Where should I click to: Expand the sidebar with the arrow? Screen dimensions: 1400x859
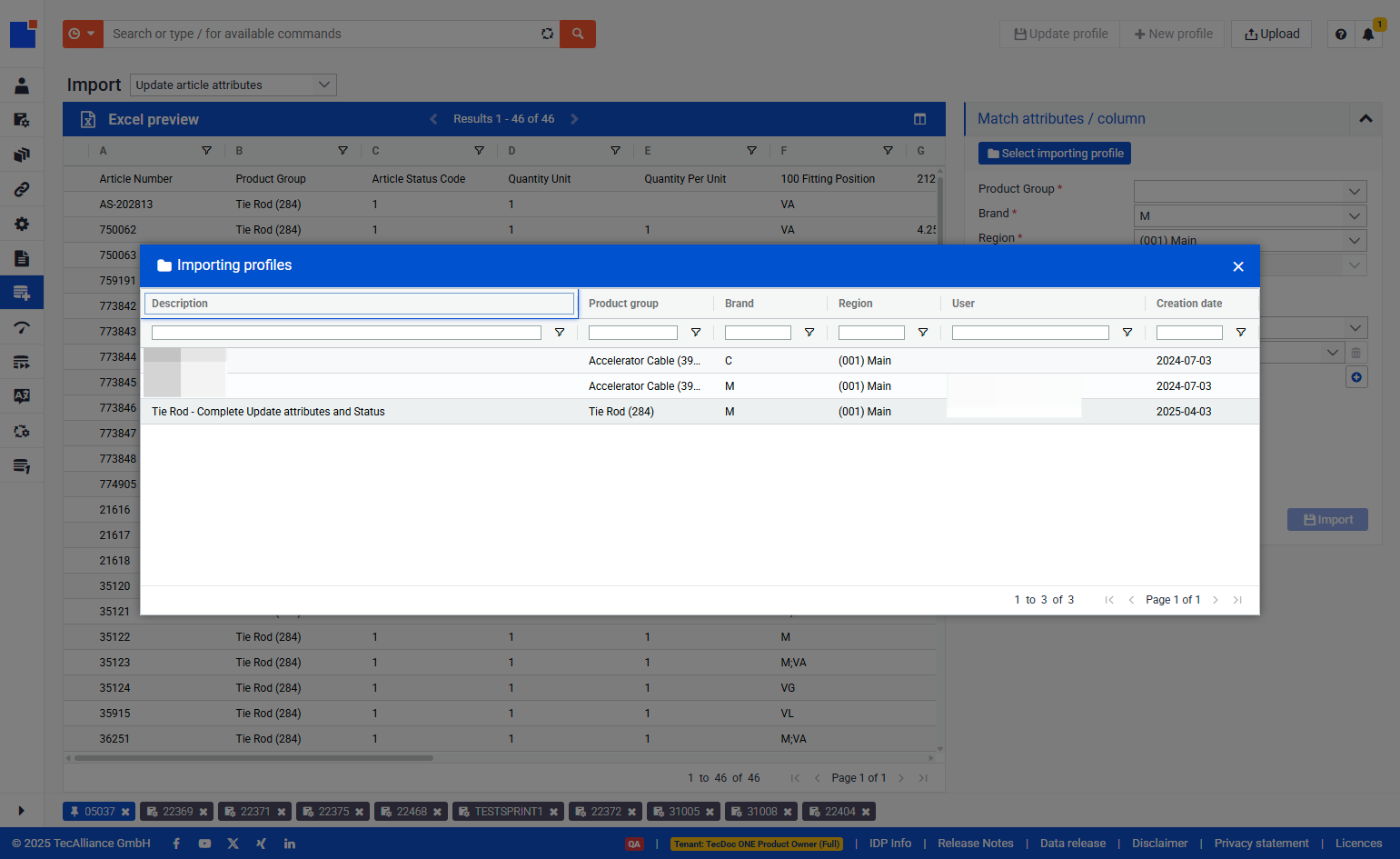[21, 810]
